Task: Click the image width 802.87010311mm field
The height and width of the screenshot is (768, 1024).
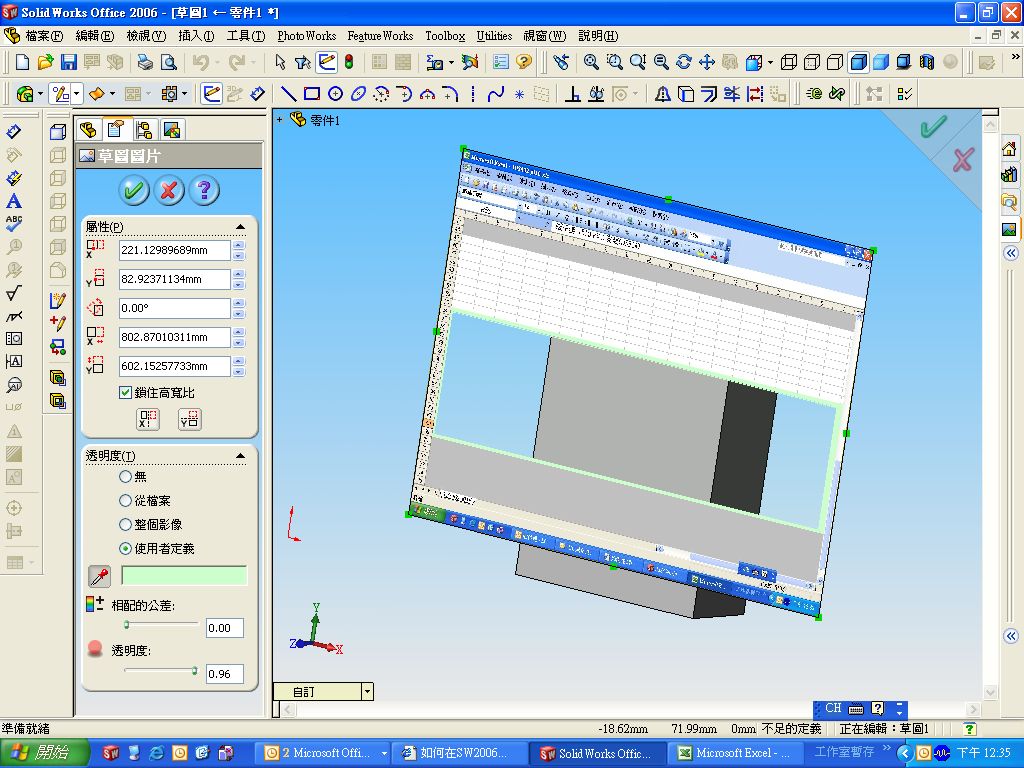Action: 174,337
